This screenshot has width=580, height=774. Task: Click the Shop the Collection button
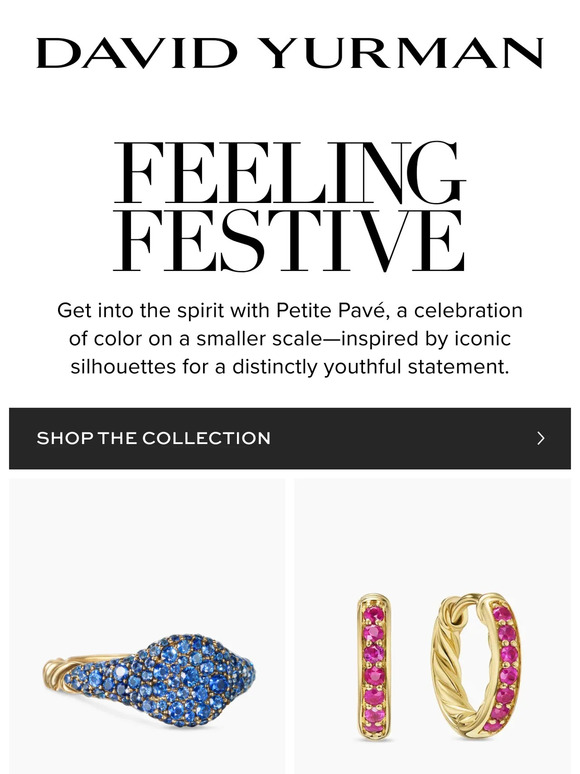(x=290, y=438)
